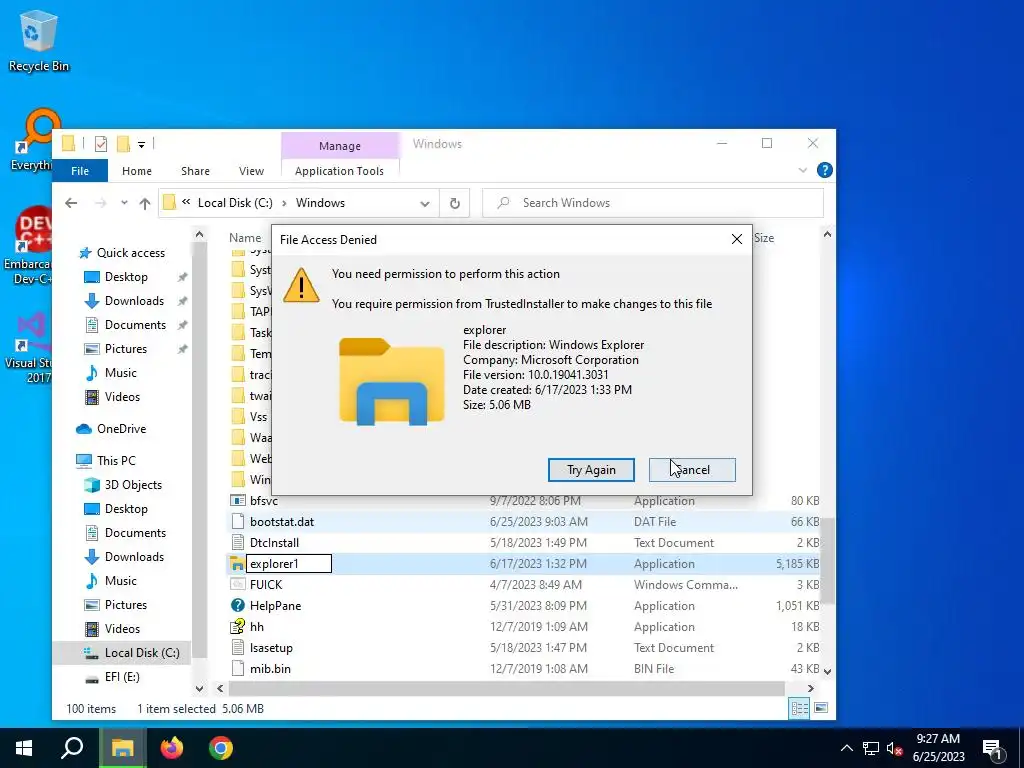1024x768 pixels.
Task: Open Customize Quick Access Toolbar dropdown
Action: (x=141, y=144)
